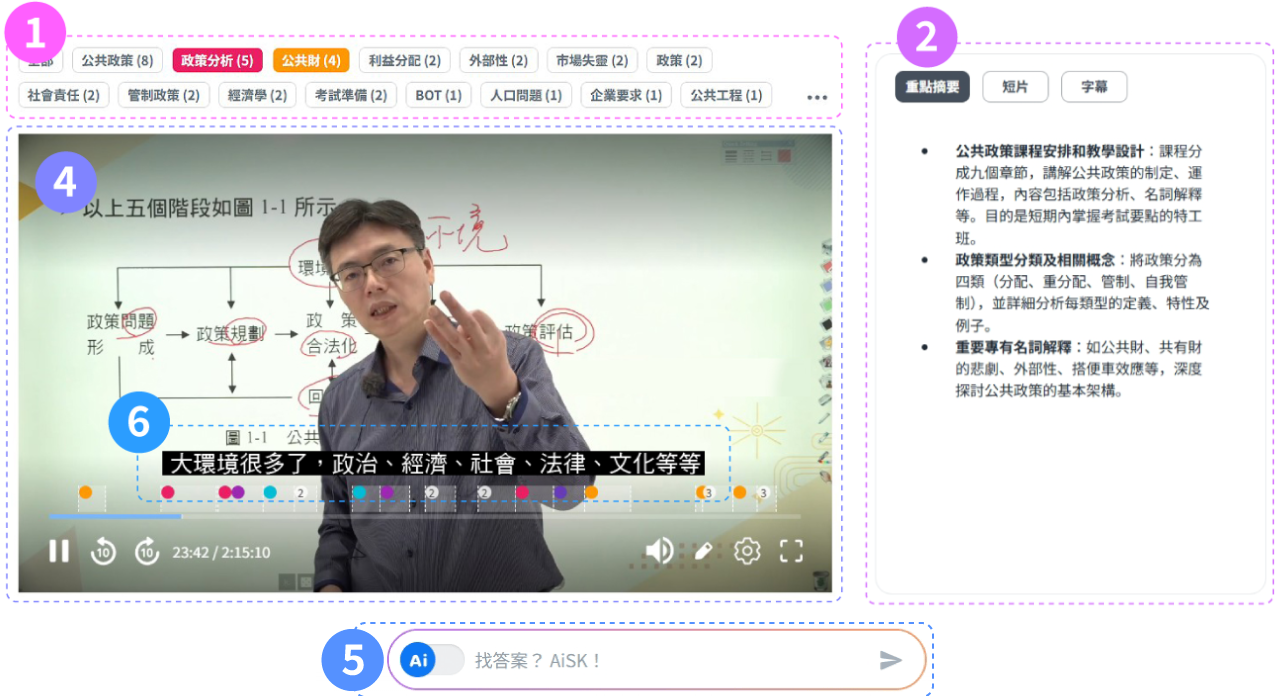
Task: Switch to the 短片 tab
Action: (1015, 87)
